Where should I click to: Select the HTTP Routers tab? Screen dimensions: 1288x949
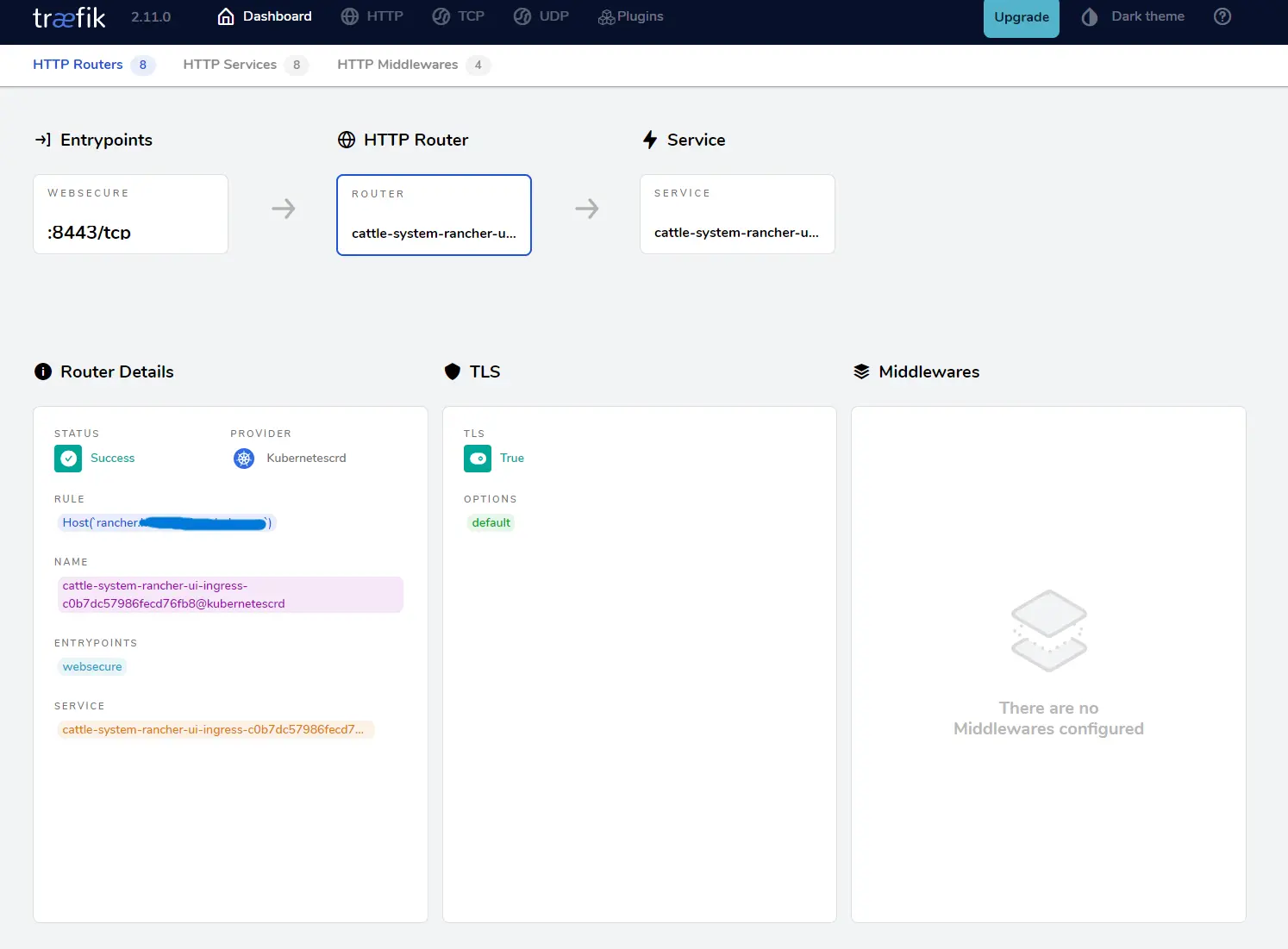78,65
